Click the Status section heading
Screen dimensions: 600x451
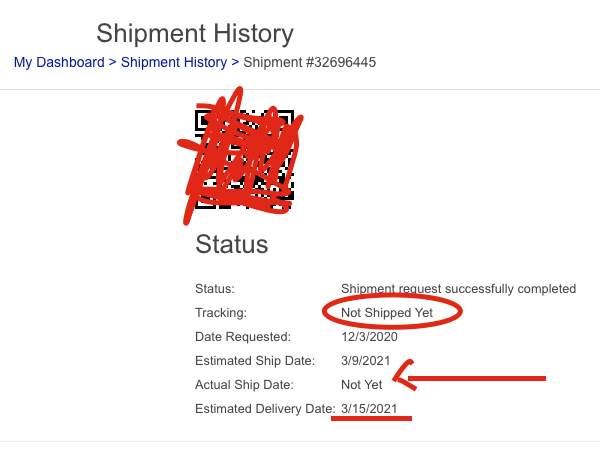[232, 244]
